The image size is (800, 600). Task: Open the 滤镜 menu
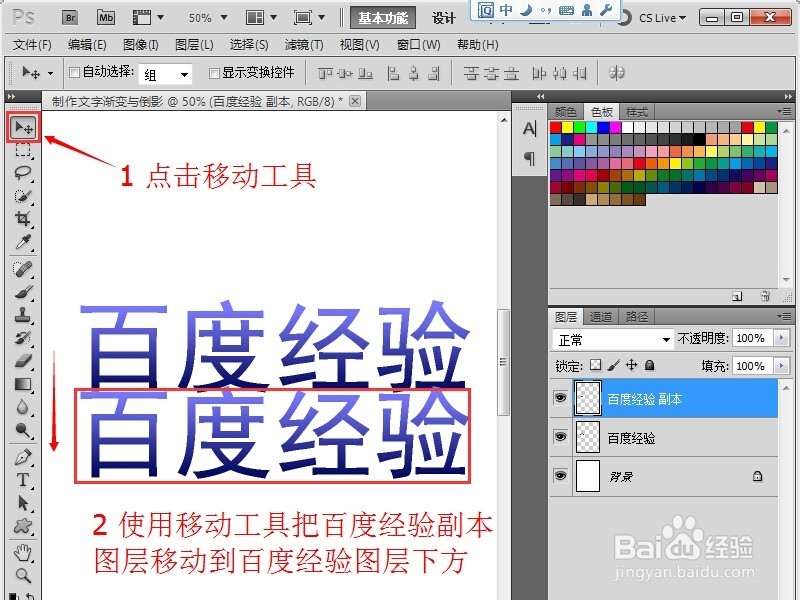[x=305, y=44]
